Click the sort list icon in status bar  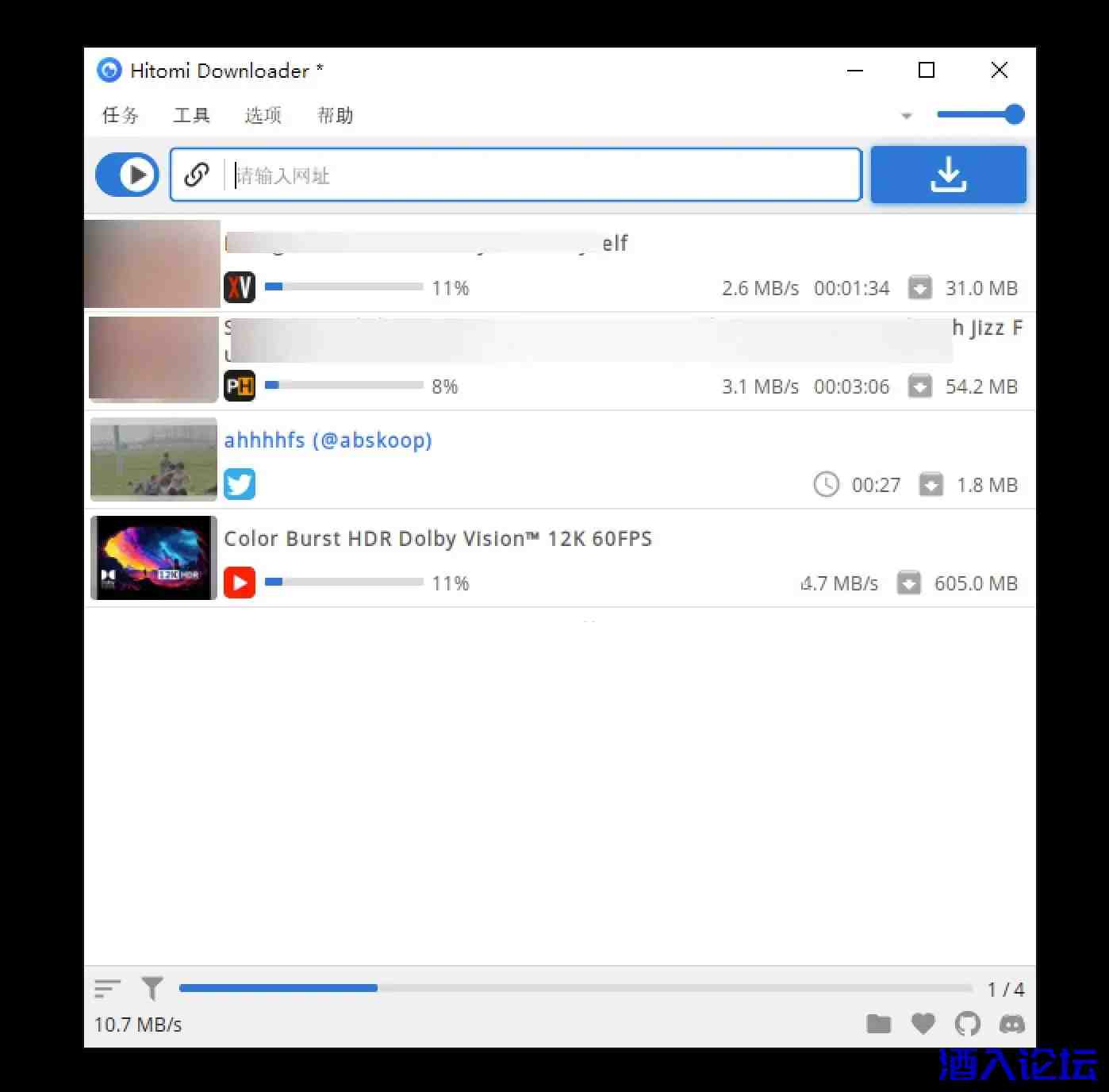(x=107, y=989)
